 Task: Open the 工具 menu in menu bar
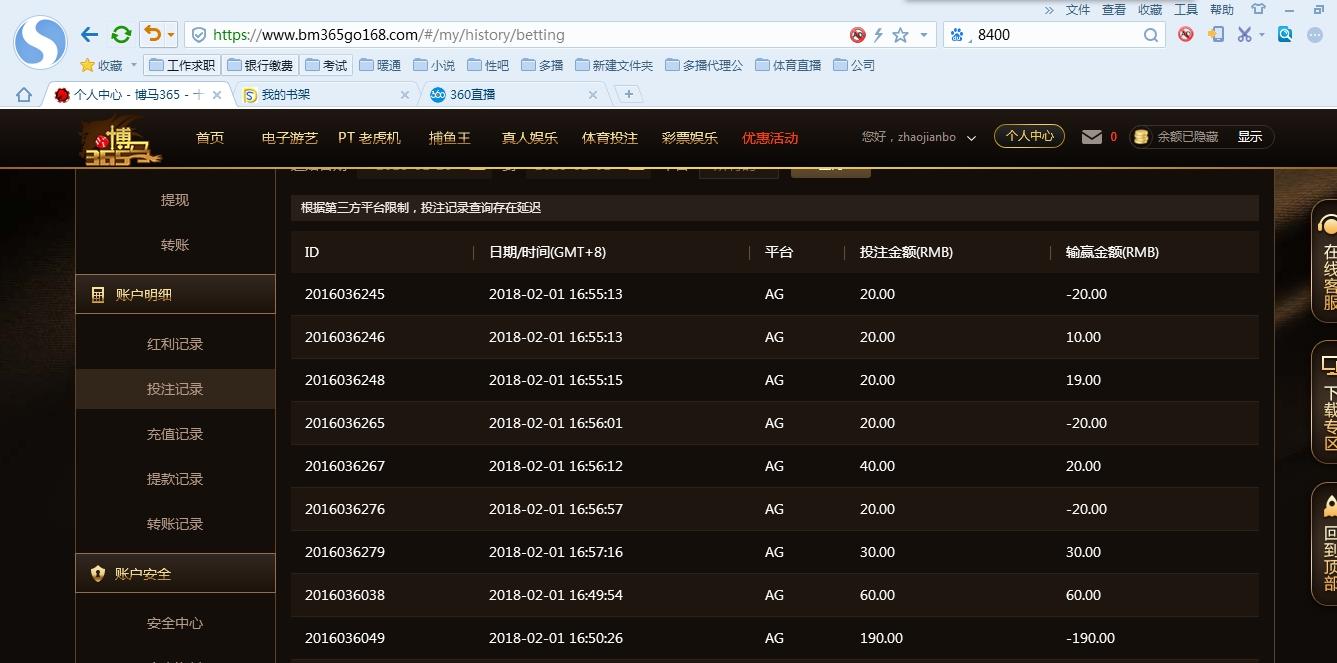[1186, 10]
